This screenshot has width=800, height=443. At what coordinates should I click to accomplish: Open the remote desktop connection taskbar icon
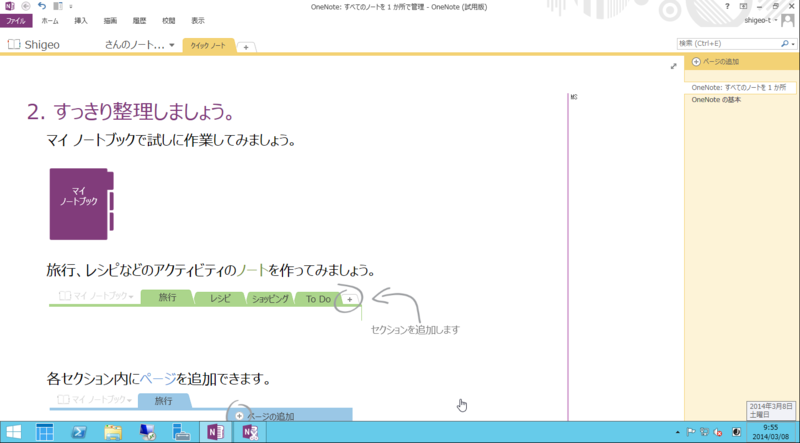(x=147, y=432)
